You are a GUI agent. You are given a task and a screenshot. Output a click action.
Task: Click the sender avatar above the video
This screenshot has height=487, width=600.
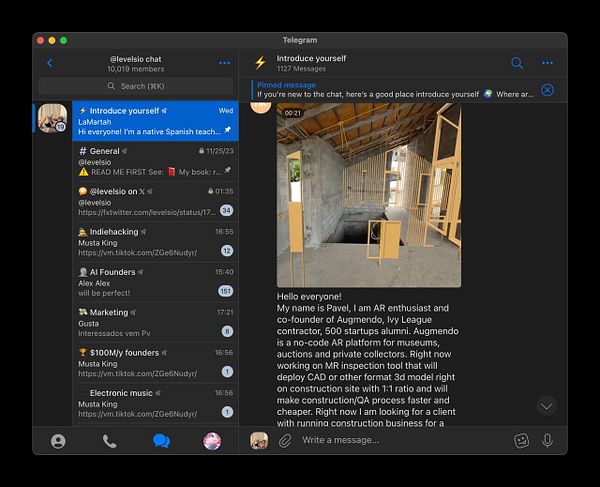point(260,106)
